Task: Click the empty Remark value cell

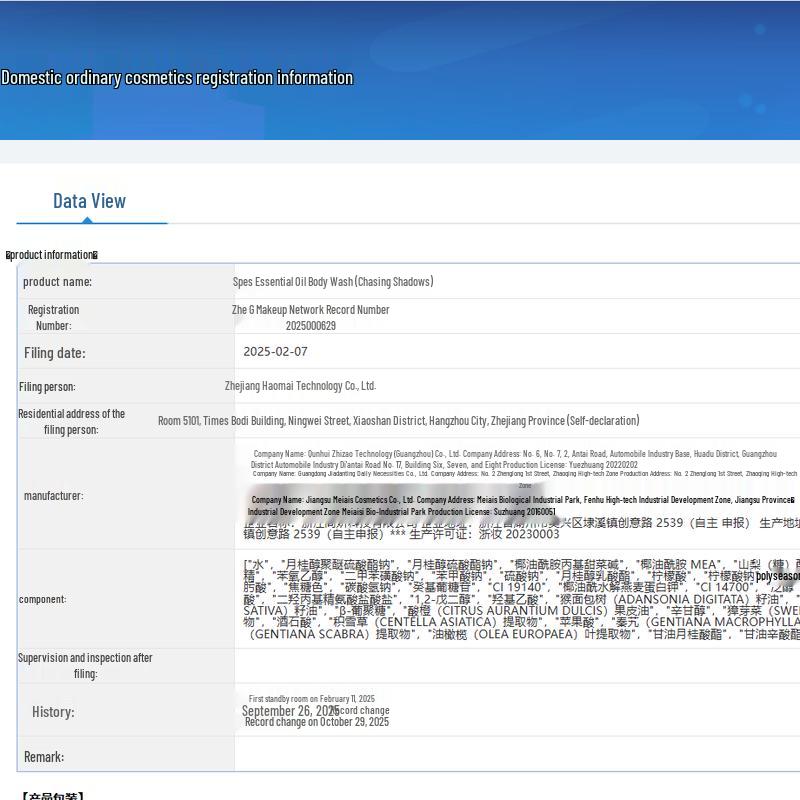Action: (x=515, y=757)
